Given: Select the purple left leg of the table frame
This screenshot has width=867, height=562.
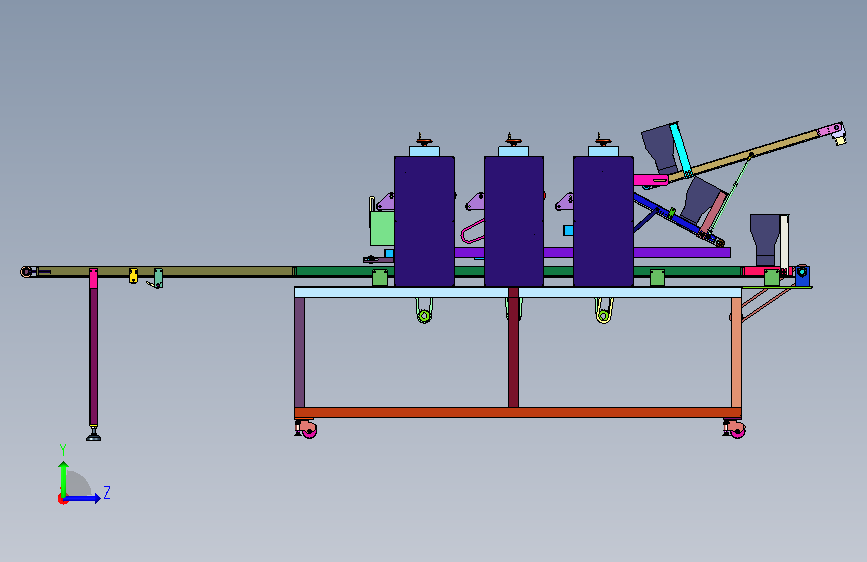Looking at the screenshot, I should tap(300, 352).
